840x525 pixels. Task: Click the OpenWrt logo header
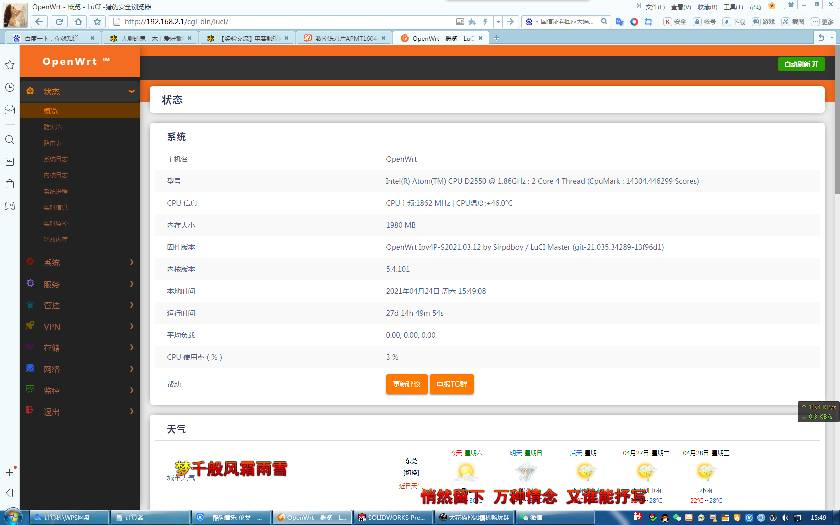click(x=76, y=61)
